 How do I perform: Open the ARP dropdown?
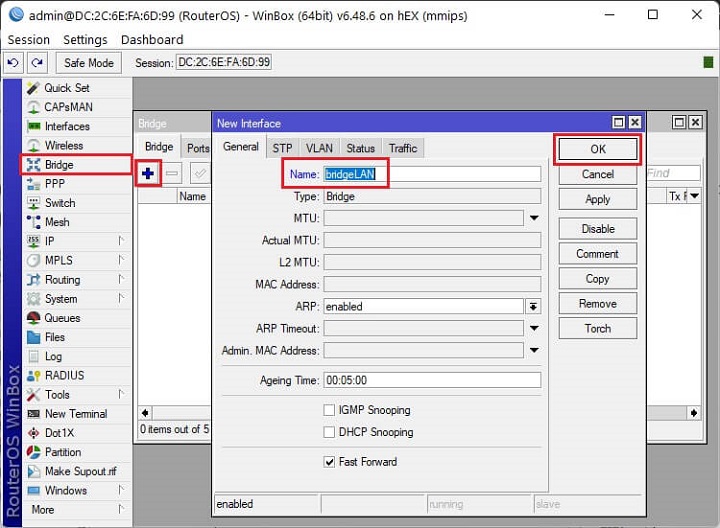click(533, 306)
